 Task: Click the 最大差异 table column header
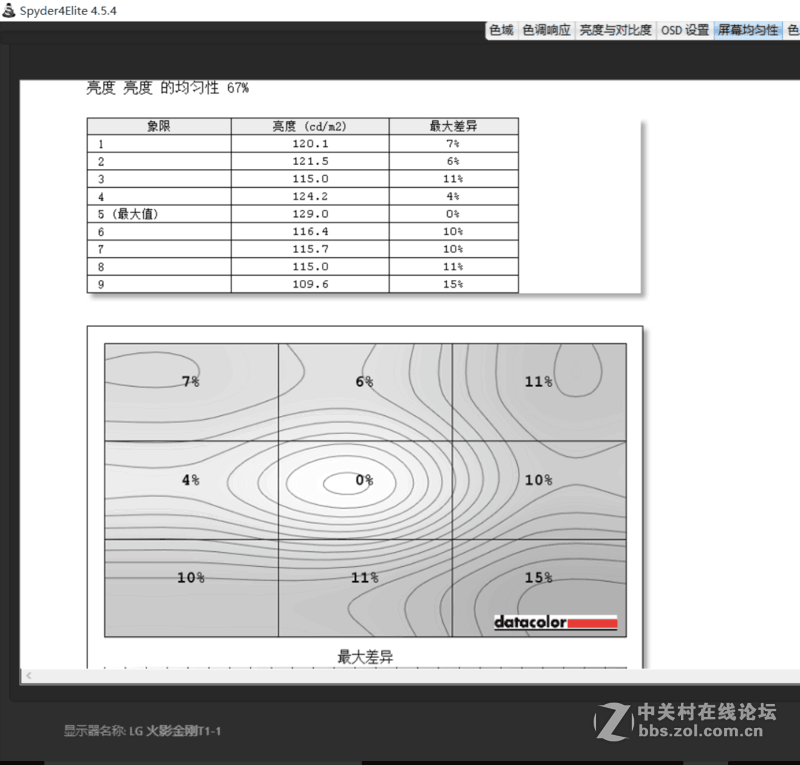pyautogui.click(x=454, y=126)
